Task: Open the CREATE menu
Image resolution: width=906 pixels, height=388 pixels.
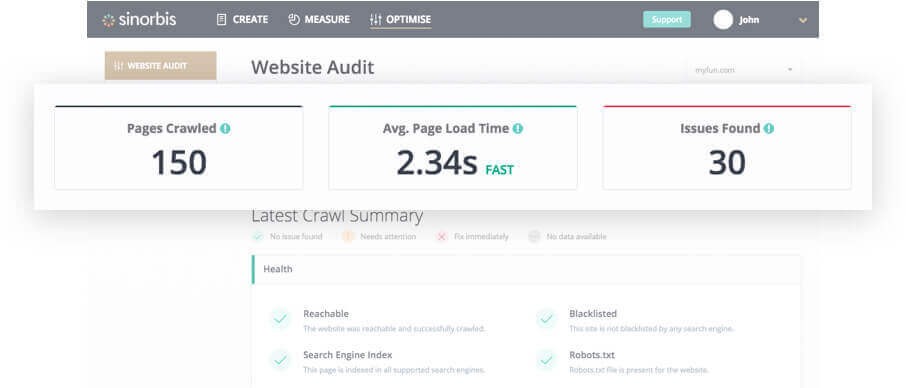Action: click(242, 20)
